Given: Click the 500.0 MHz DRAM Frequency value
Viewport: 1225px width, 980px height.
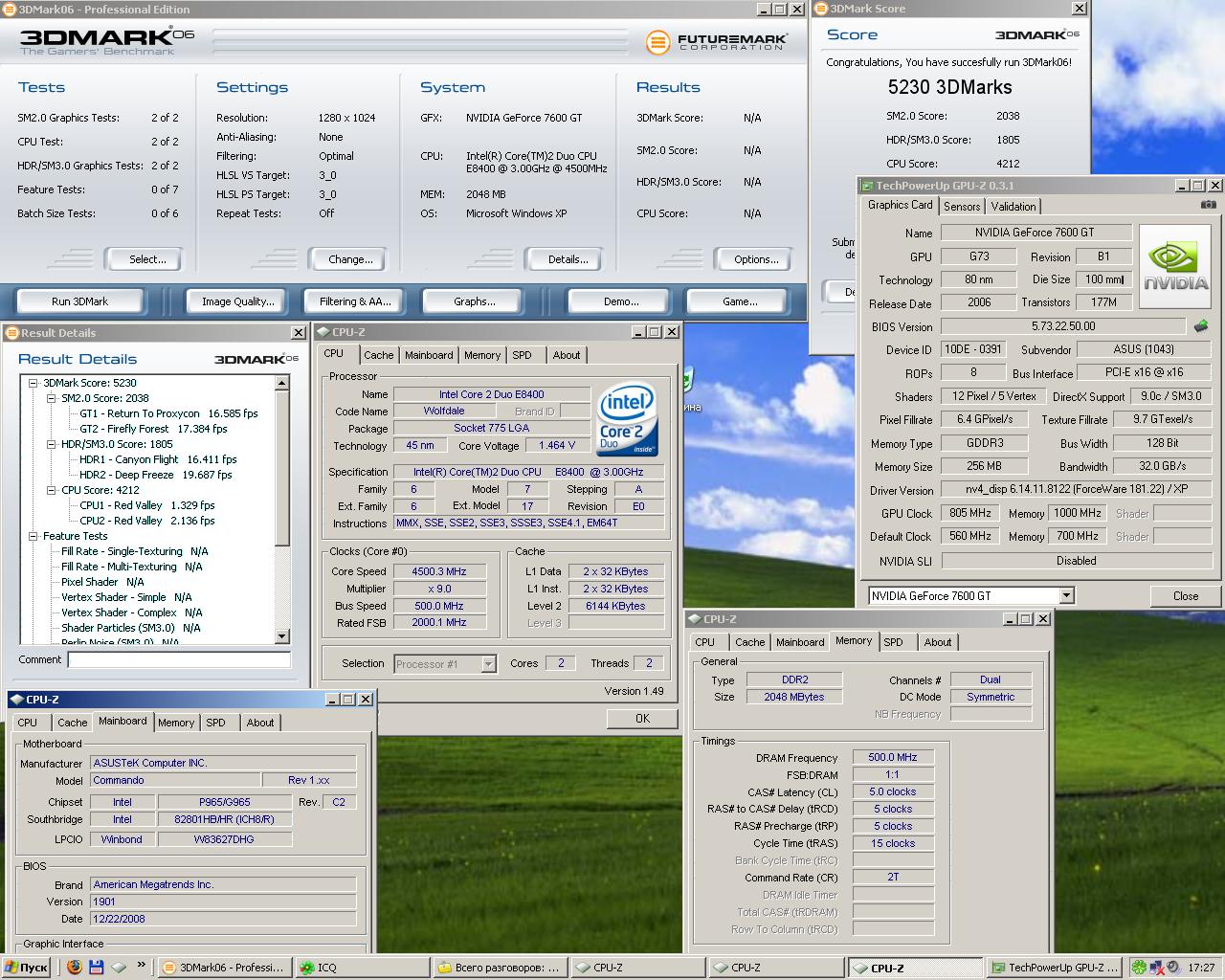Looking at the screenshot, I should coord(892,757).
